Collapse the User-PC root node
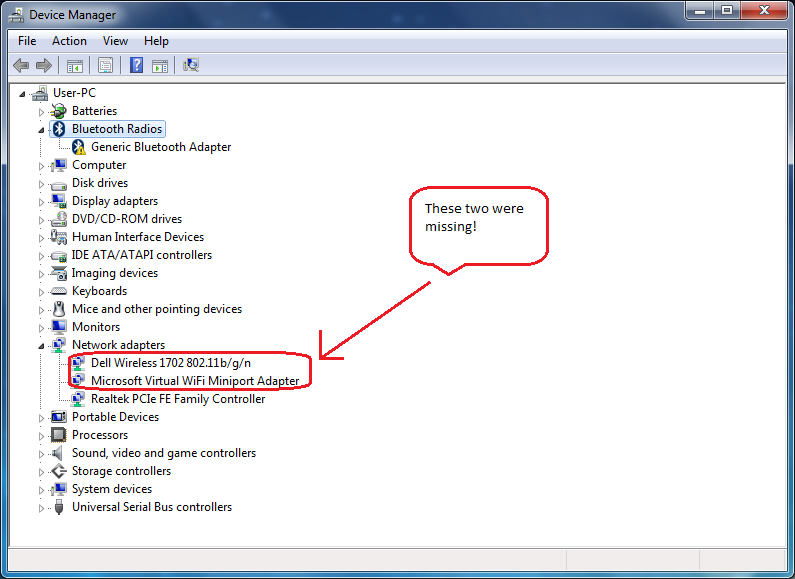Image resolution: width=795 pixels, height=579 pixels. tap(22, 94)
